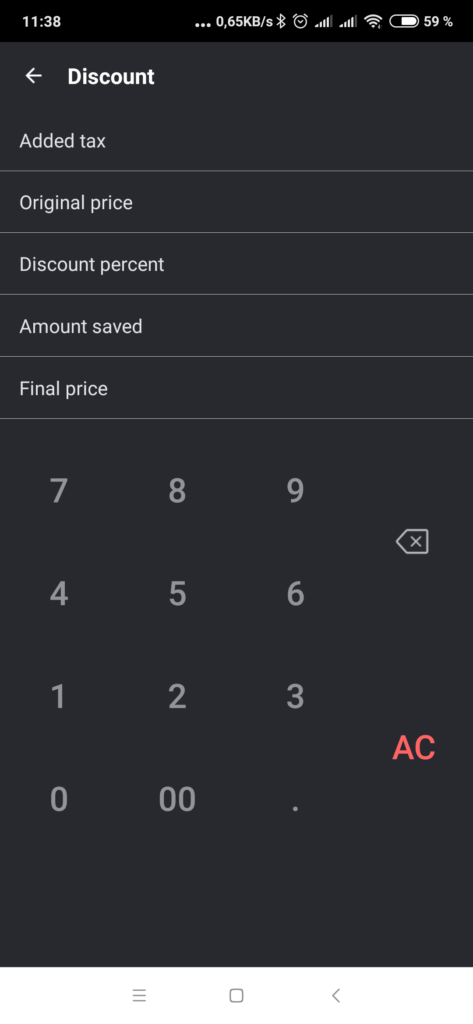Viewport: 473px width, 1024px height.
Task: Tap the number 5 key
Action: (177, 594)
